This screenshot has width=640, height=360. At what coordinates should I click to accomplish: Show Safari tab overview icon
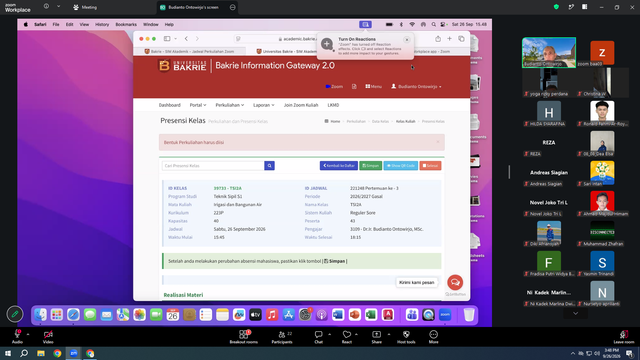tap(461, 39)
